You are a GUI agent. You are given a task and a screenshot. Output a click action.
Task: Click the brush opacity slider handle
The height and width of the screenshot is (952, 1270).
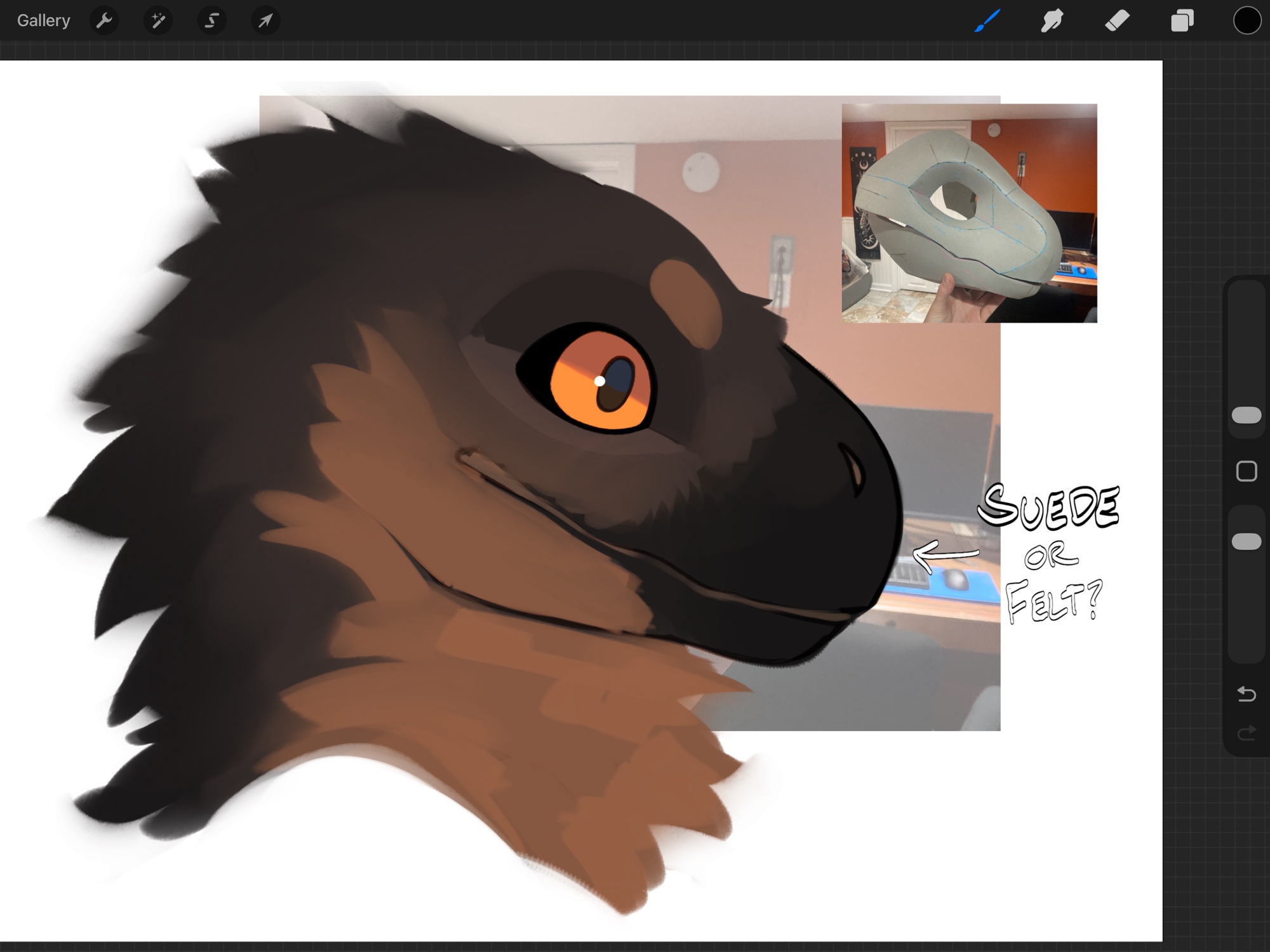1246,542
